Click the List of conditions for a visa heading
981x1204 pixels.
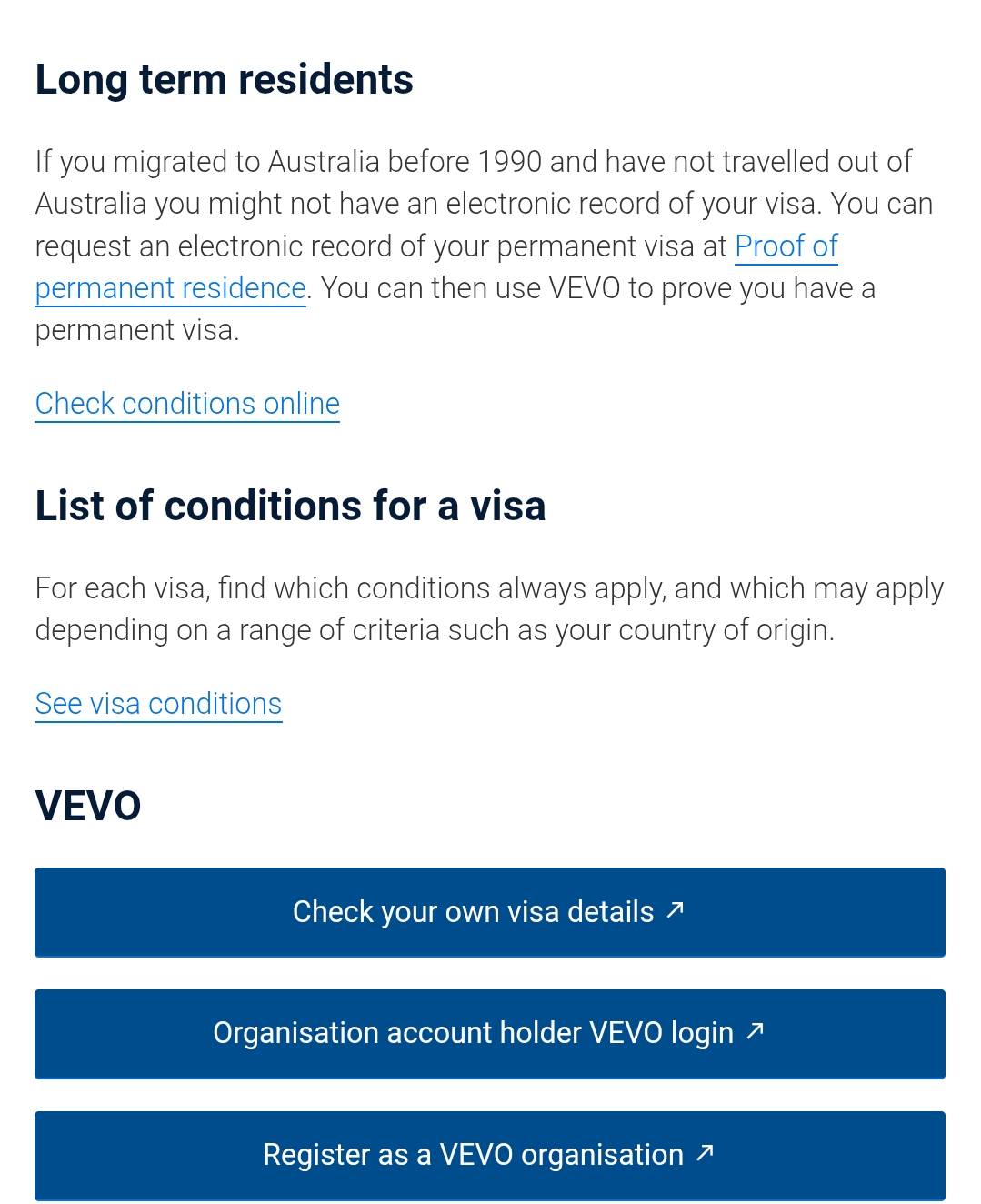(x=290, y=507)
